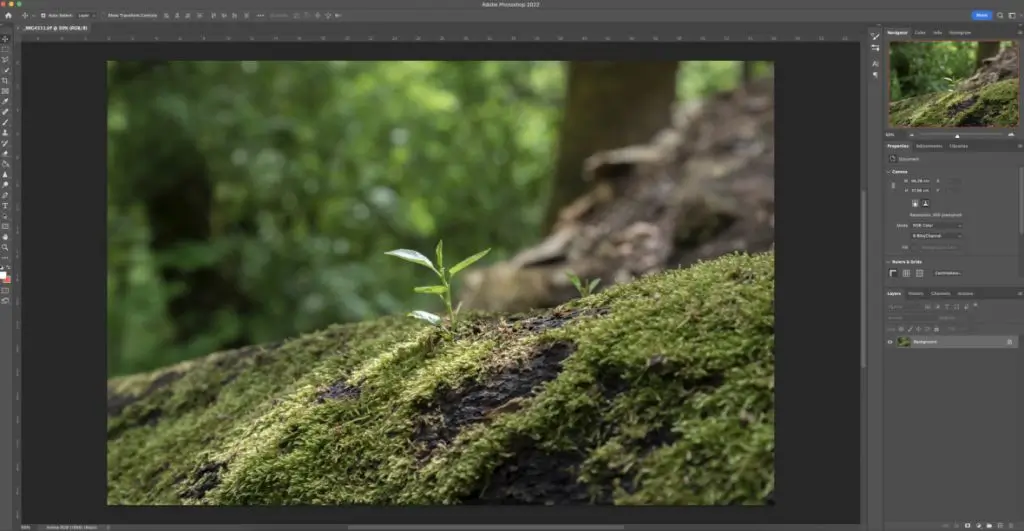Click the Navigator zoom slider

pos(957,134)
